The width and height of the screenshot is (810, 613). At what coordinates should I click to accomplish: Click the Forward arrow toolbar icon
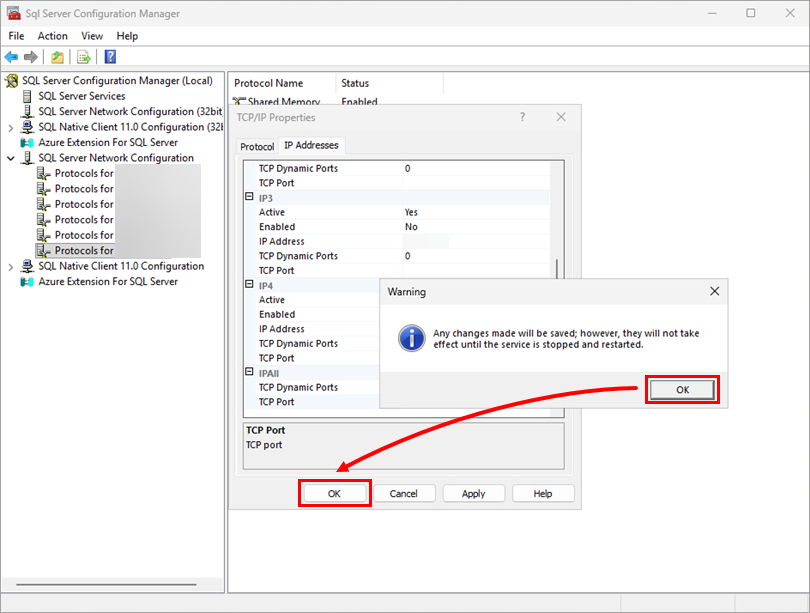click(31, 57)
